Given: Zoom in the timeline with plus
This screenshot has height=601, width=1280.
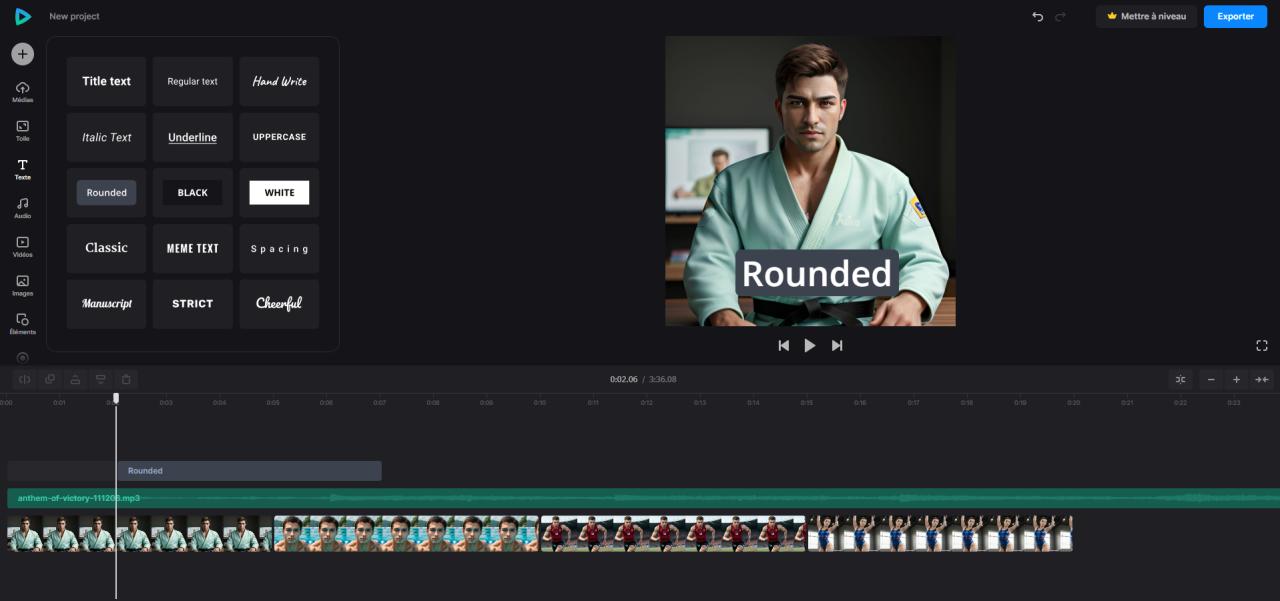Looking at the screenshot, I should [1236, 379].
